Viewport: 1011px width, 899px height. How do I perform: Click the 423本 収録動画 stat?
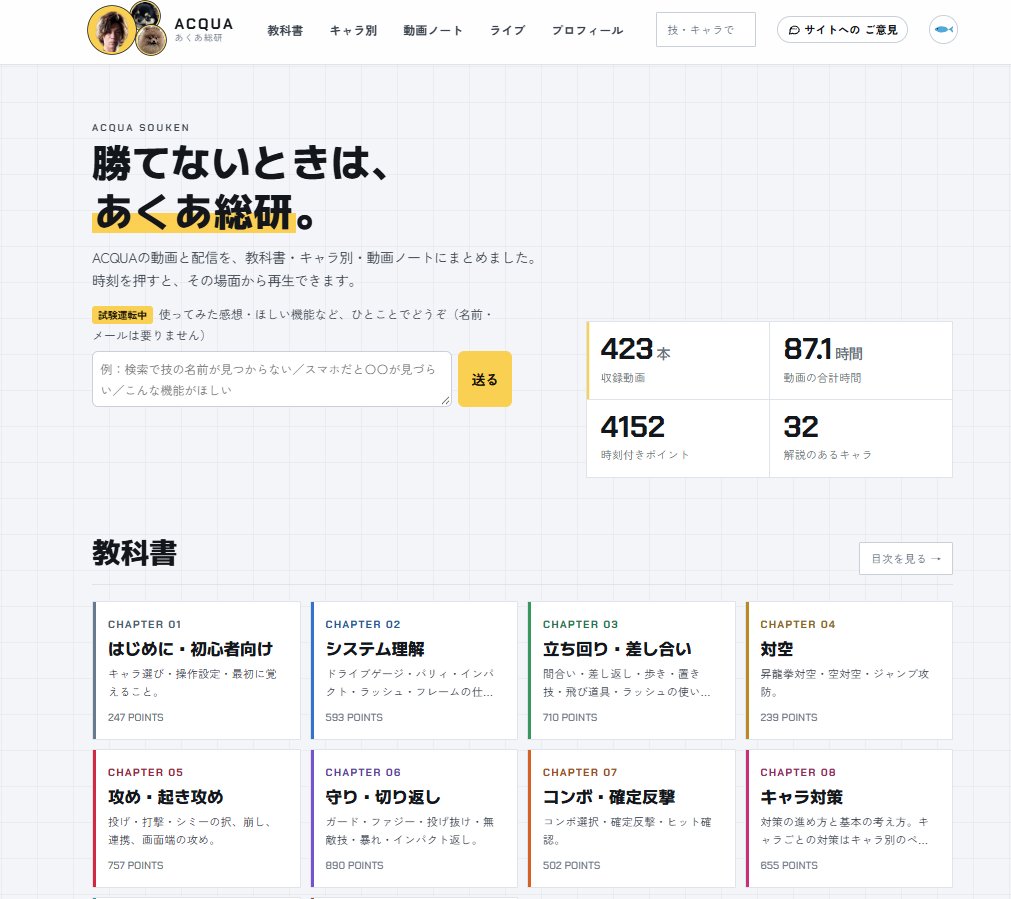(678, 361)
